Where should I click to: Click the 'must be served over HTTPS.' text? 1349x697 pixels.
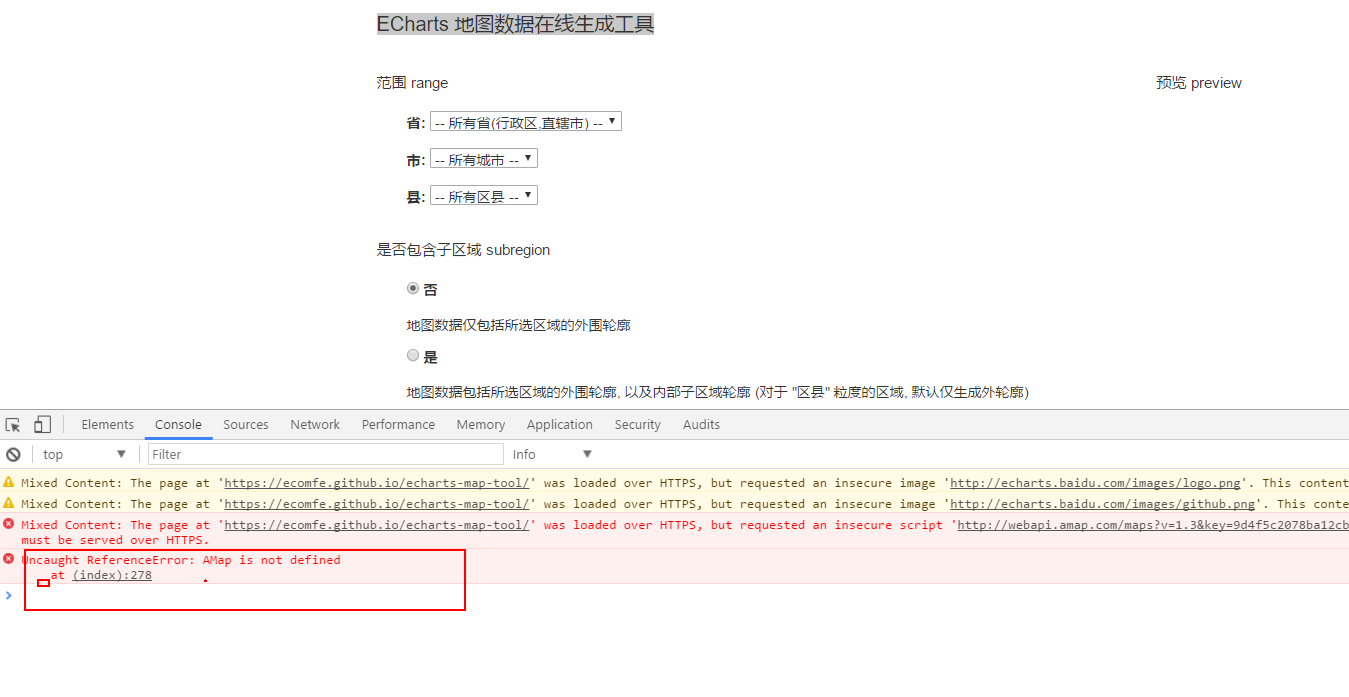pyautogui.click(x=115, y=540)
